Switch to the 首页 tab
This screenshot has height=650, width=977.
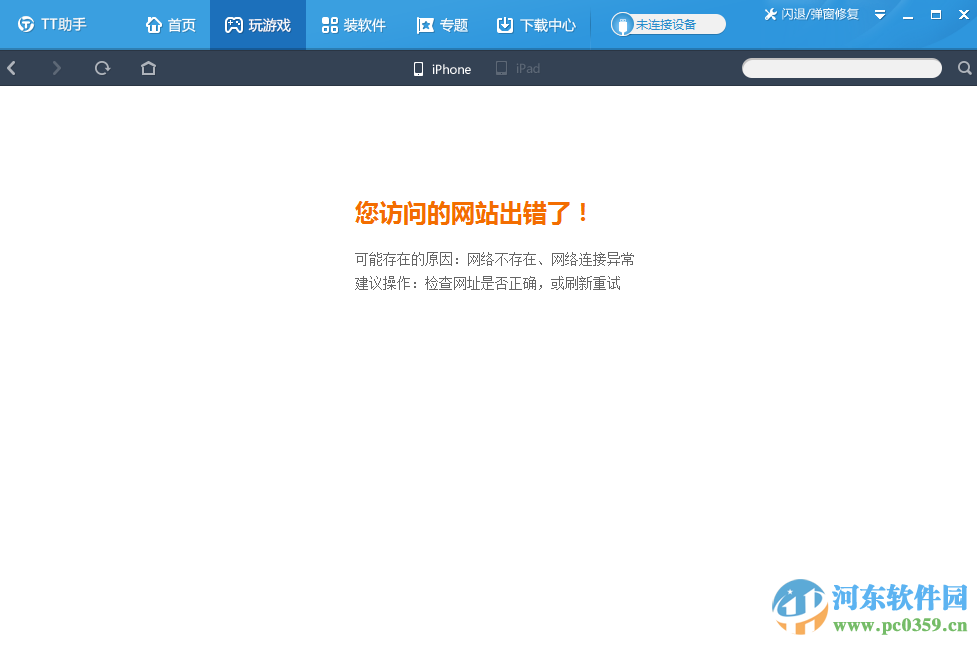click(x=170, y=24)
